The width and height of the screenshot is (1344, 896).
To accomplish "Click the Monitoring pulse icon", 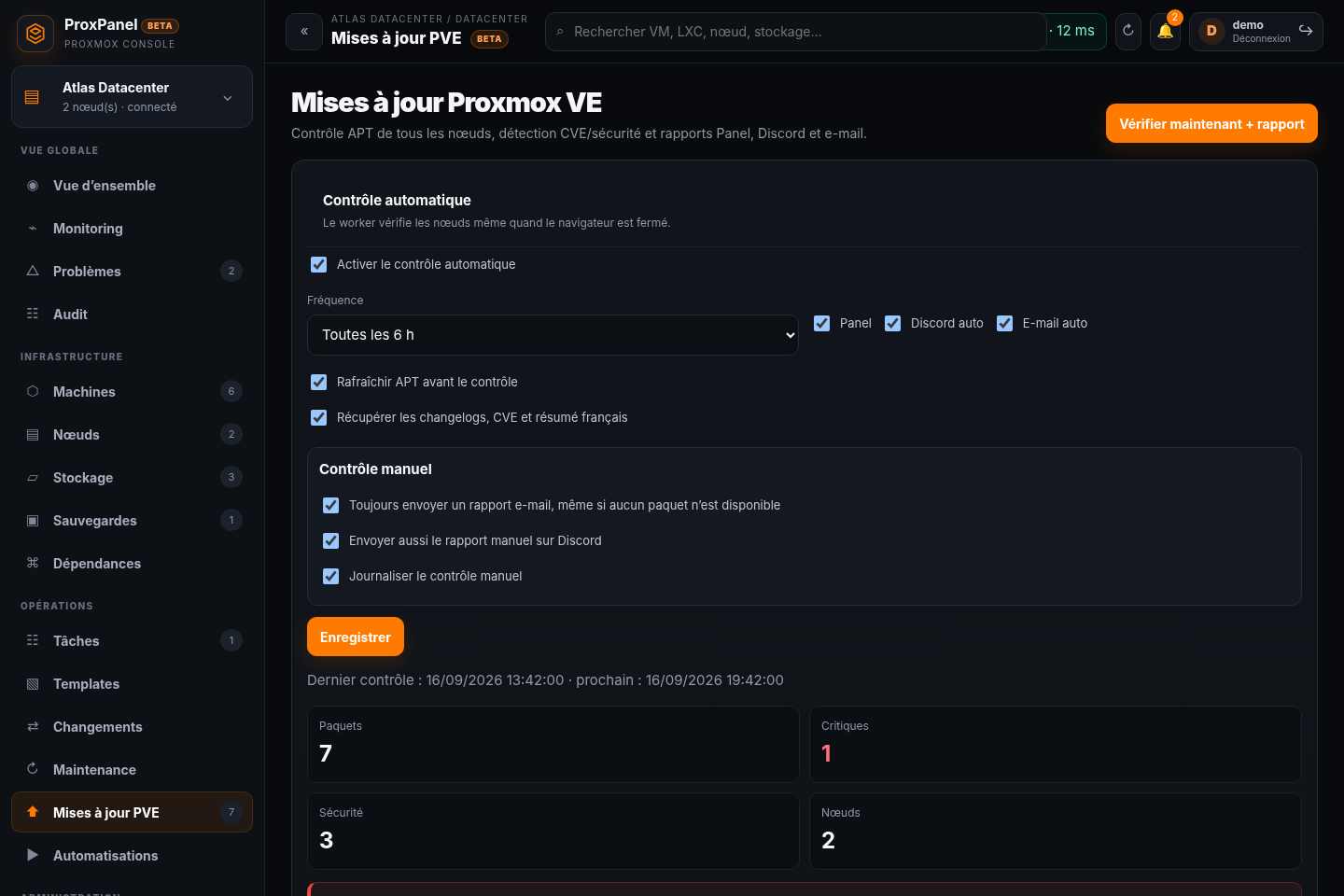I will click(x=33, y=229).
